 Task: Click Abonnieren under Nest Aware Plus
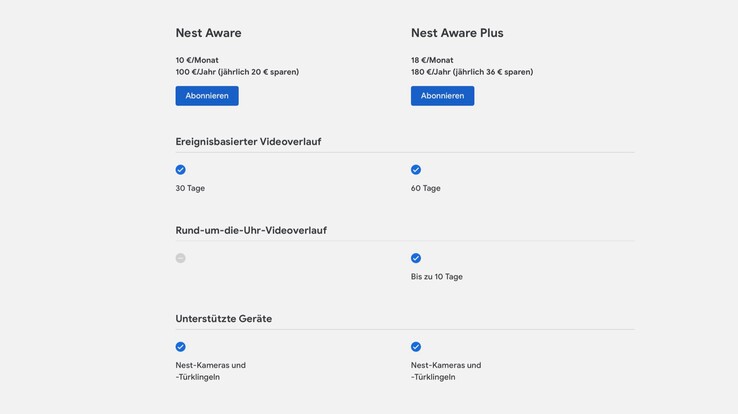(442, 96)
